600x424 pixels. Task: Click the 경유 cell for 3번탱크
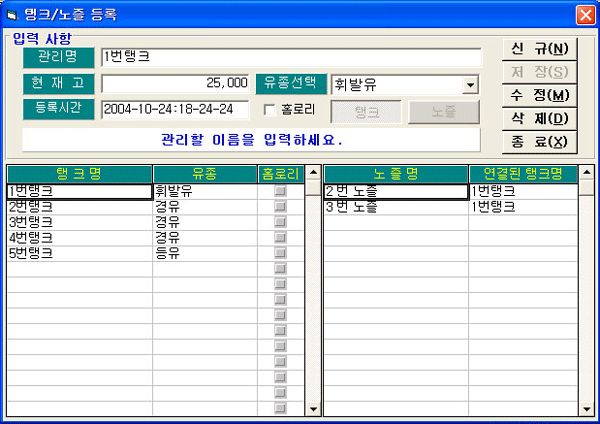205,223
